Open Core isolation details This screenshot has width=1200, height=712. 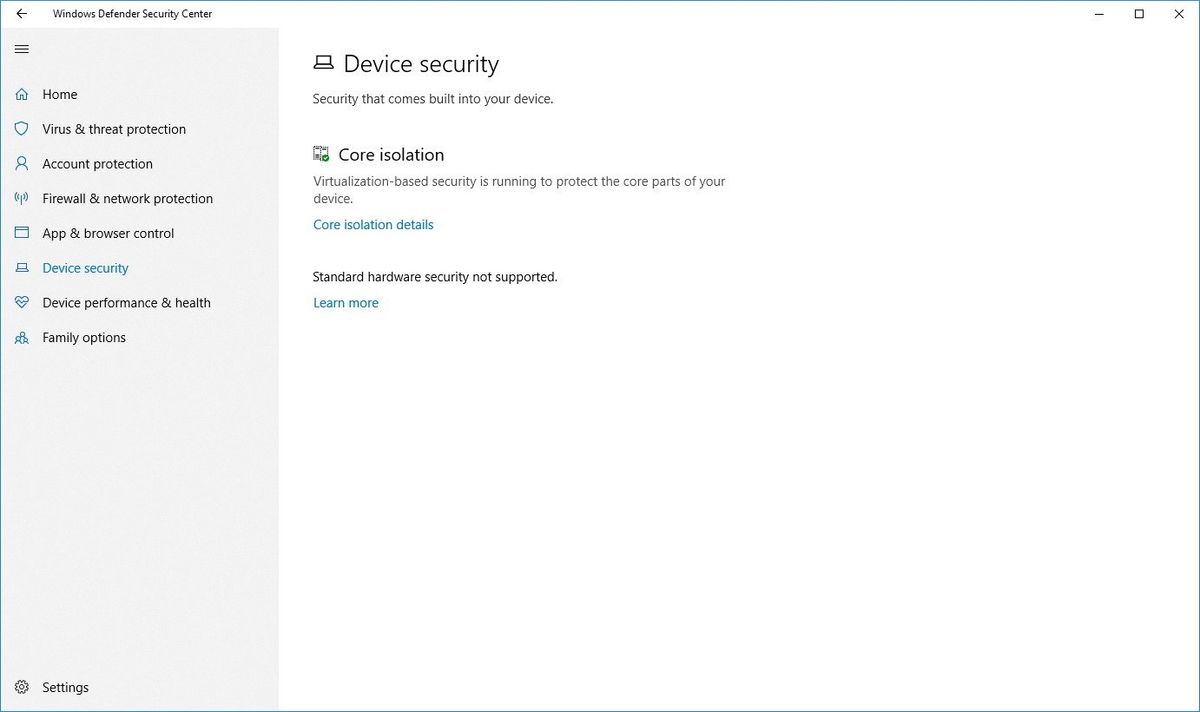pos(372,224)
